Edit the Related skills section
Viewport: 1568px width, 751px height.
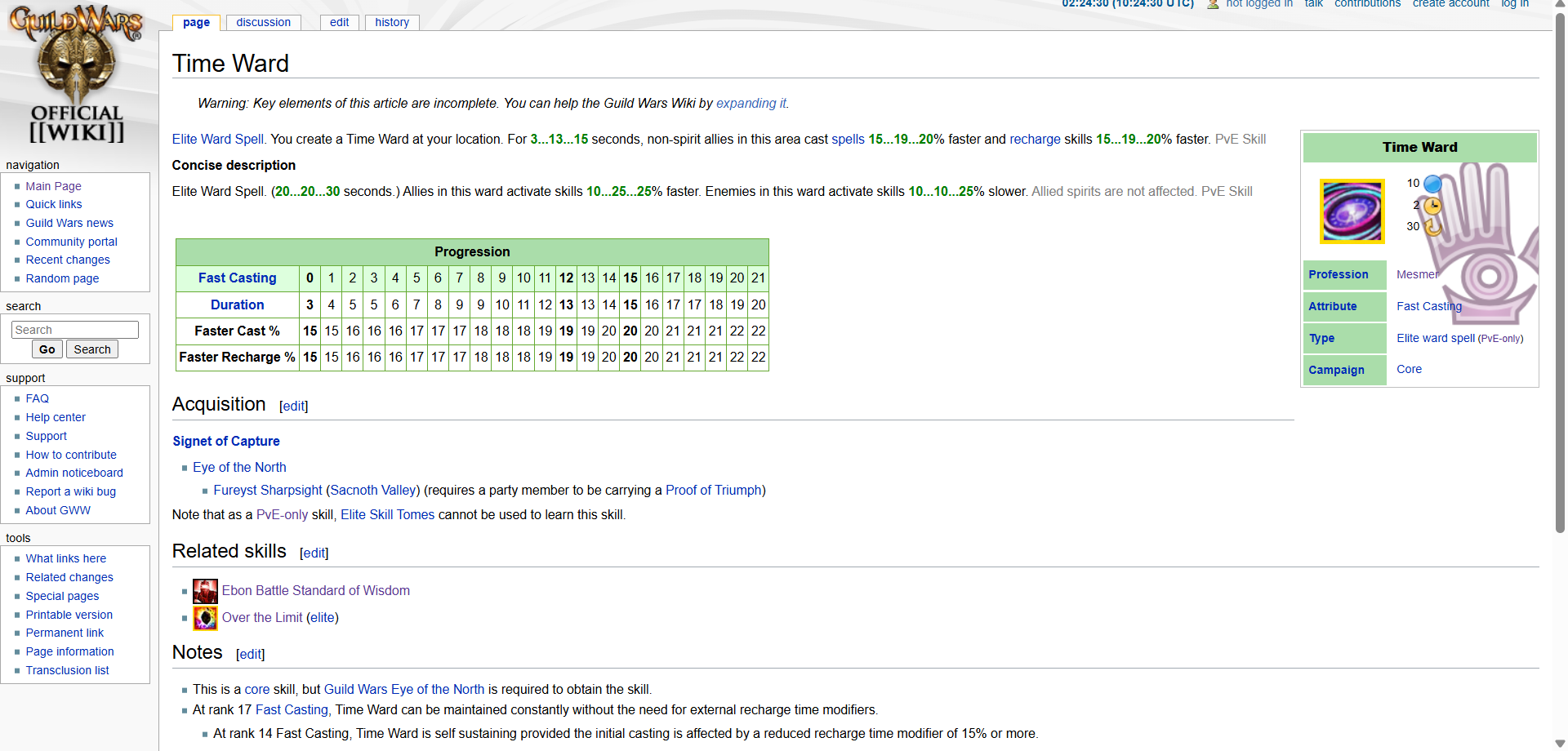pyautogui.click(x=314, y=553)
